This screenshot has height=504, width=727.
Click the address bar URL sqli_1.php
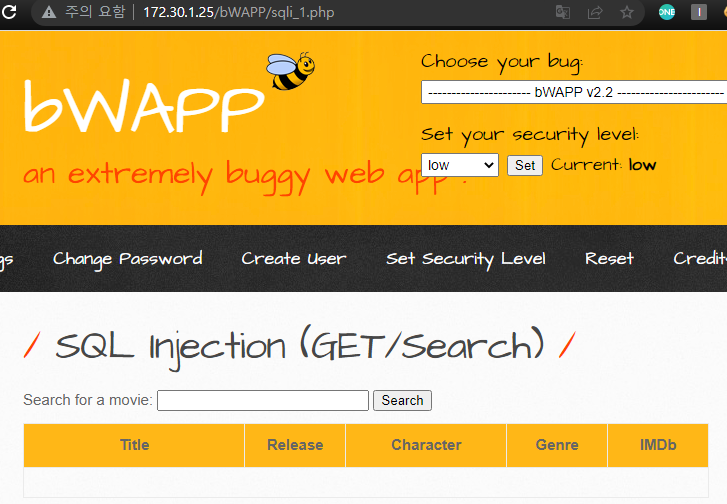click(238, 12)
